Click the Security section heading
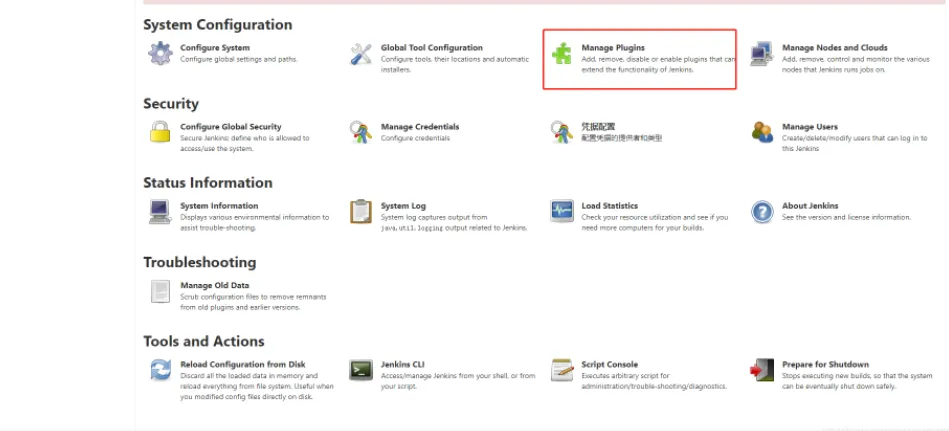This screenshot has width=949, height=431. [171, 104]
